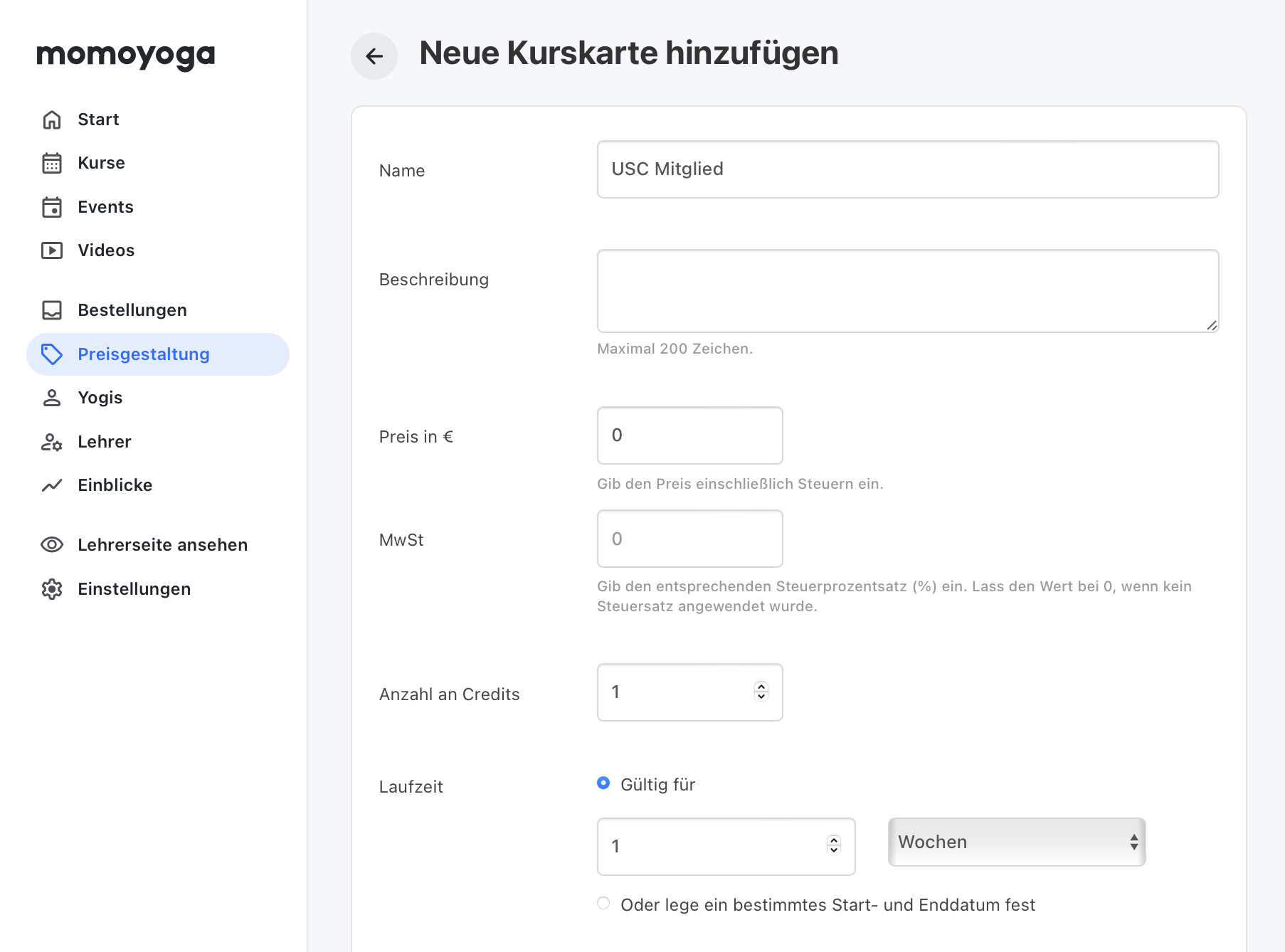Select Start- und Enddatum radio option
Screen dimensions: 1285x952
[x=603, y=904]
